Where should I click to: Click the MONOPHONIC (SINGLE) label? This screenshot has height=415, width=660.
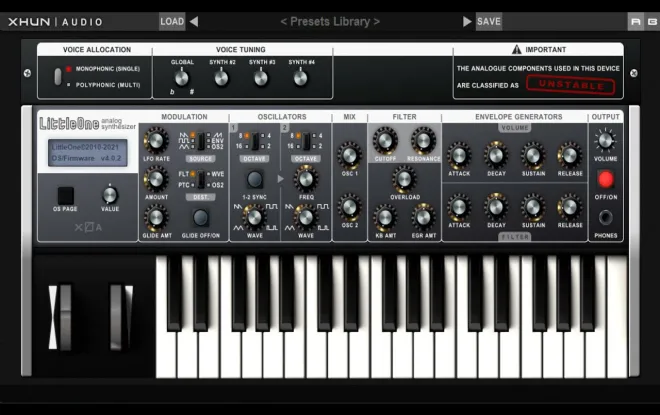(108, 69)
